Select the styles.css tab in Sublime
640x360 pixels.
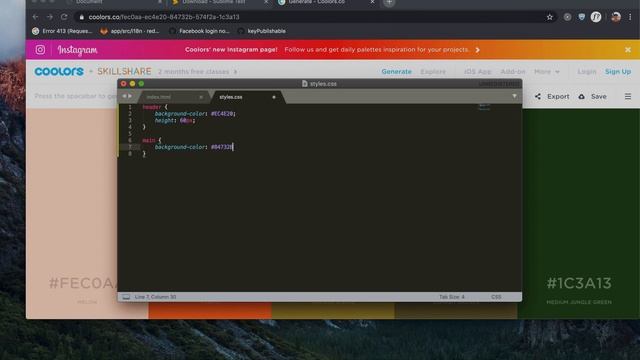coord(231,97)
